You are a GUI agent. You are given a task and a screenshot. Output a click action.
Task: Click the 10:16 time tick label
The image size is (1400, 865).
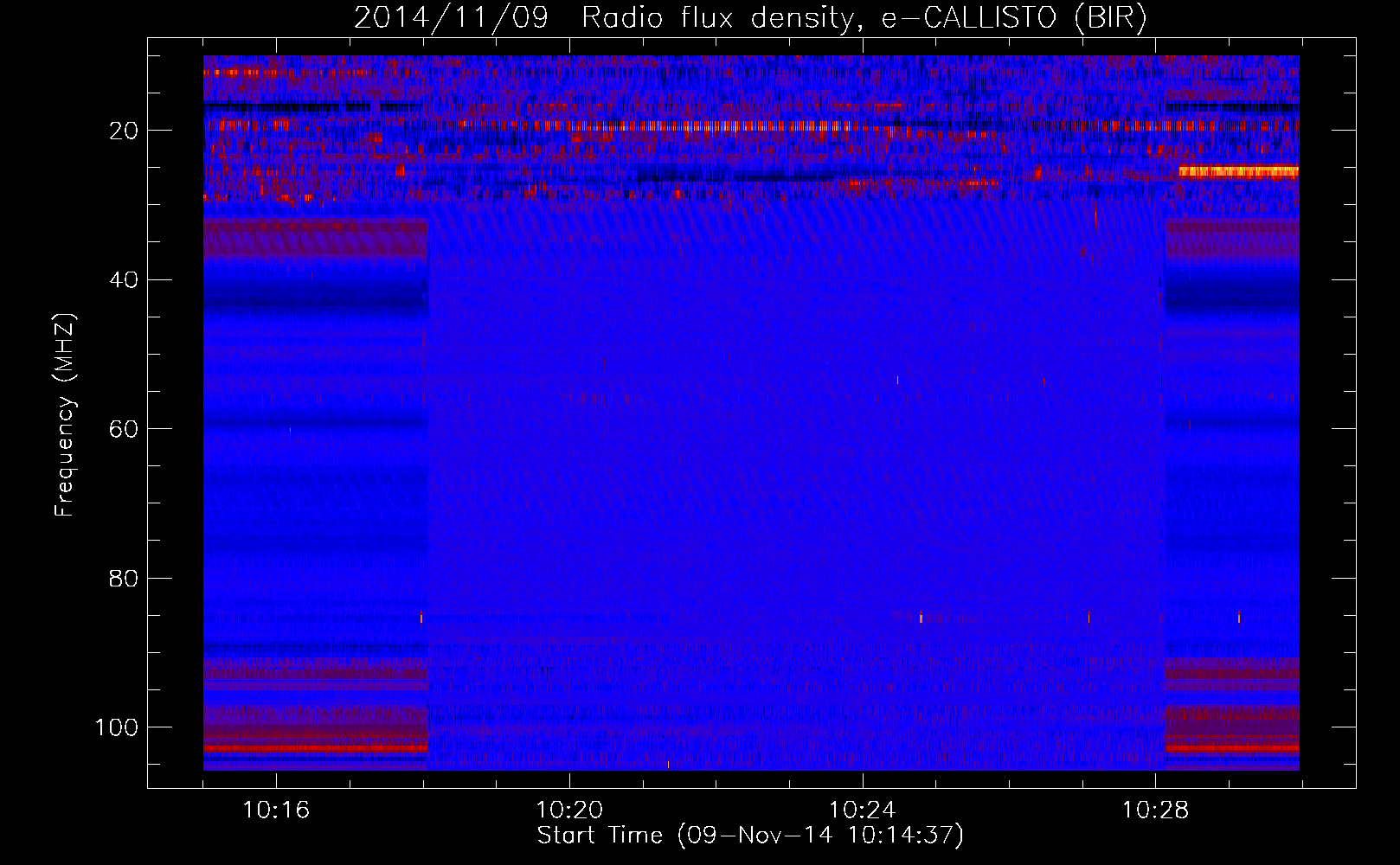pyautogui.click(x=276, y=811)
